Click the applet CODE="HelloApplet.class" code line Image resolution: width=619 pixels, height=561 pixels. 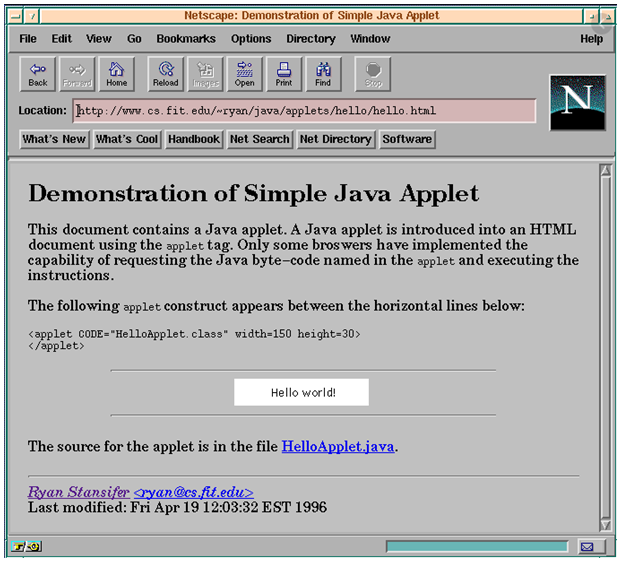(x=194, y=334)
